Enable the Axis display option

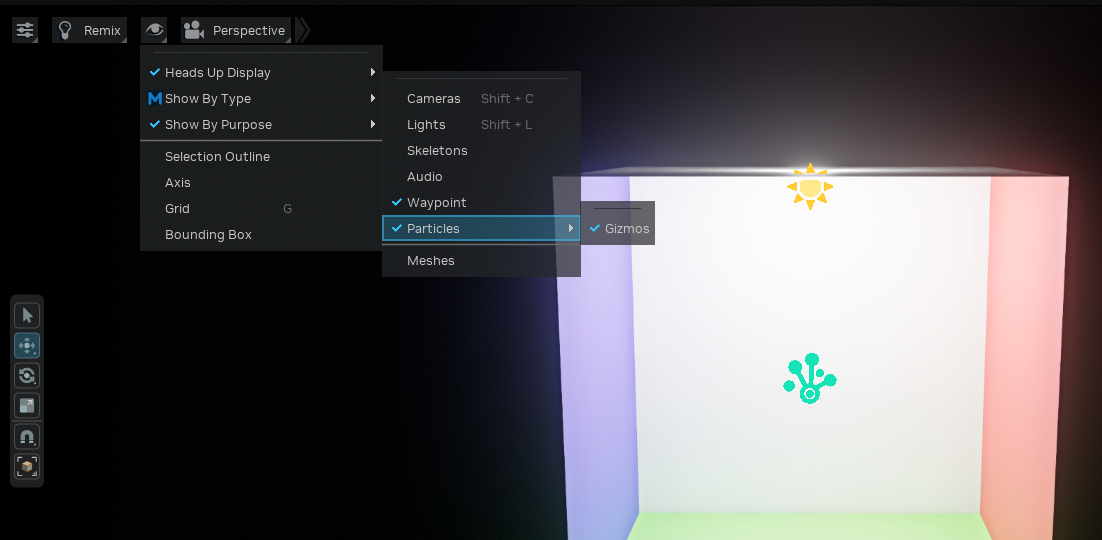[x=261, y=182]
